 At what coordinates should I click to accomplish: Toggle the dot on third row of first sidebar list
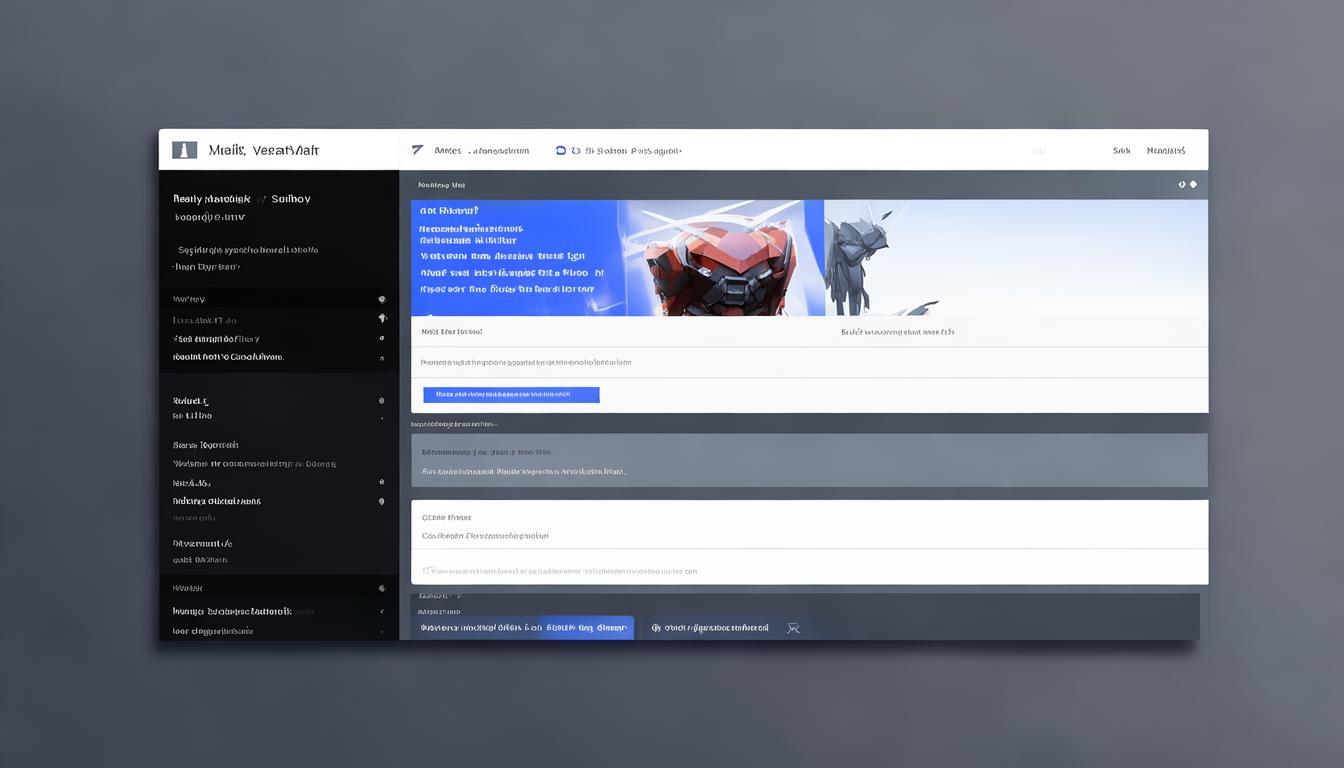tap(381, 339)
